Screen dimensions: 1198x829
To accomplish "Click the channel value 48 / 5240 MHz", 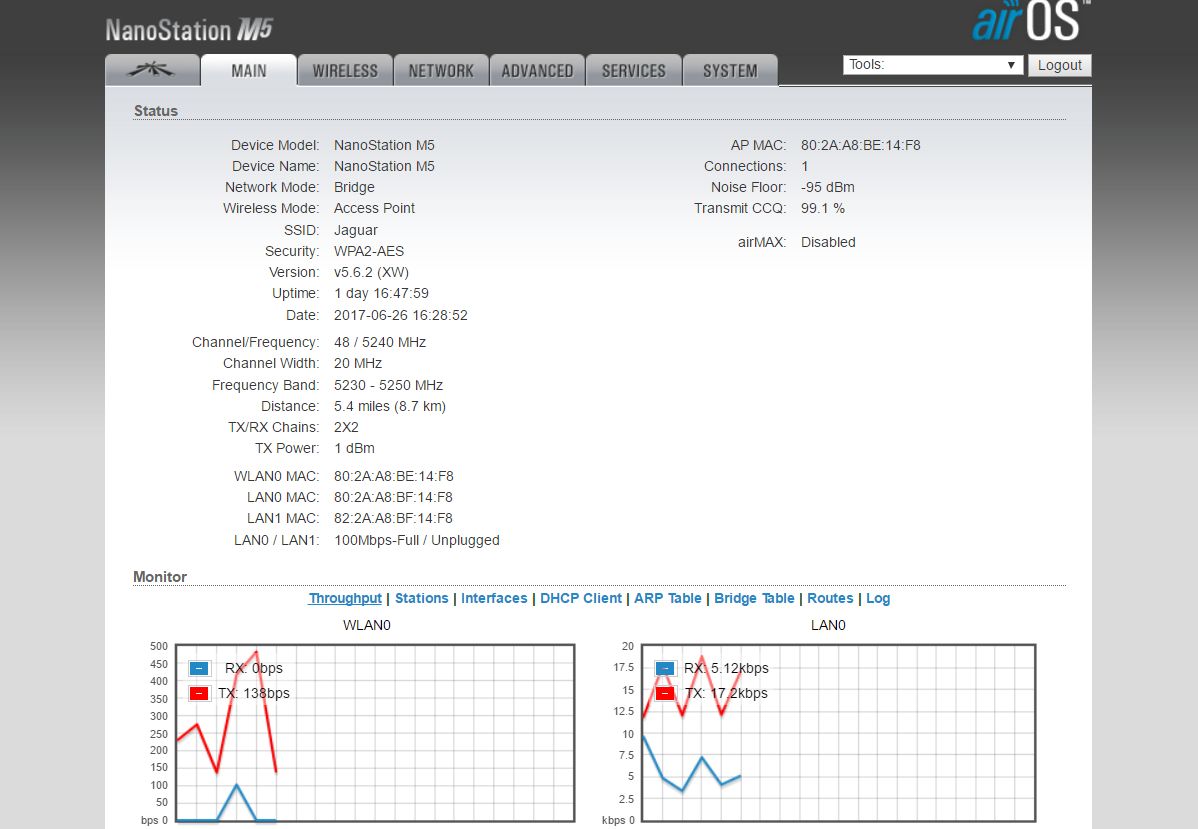I will (380, 342).
